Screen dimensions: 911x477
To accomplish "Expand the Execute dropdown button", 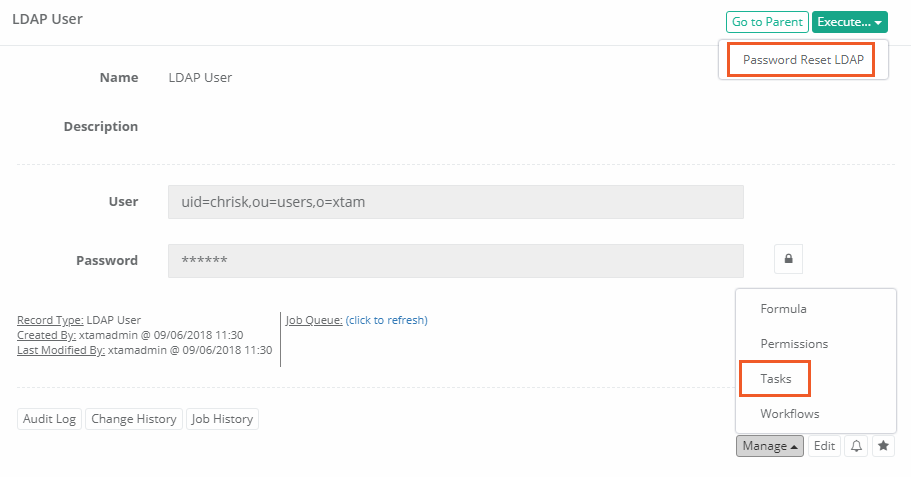I will (x=849, y=22).
